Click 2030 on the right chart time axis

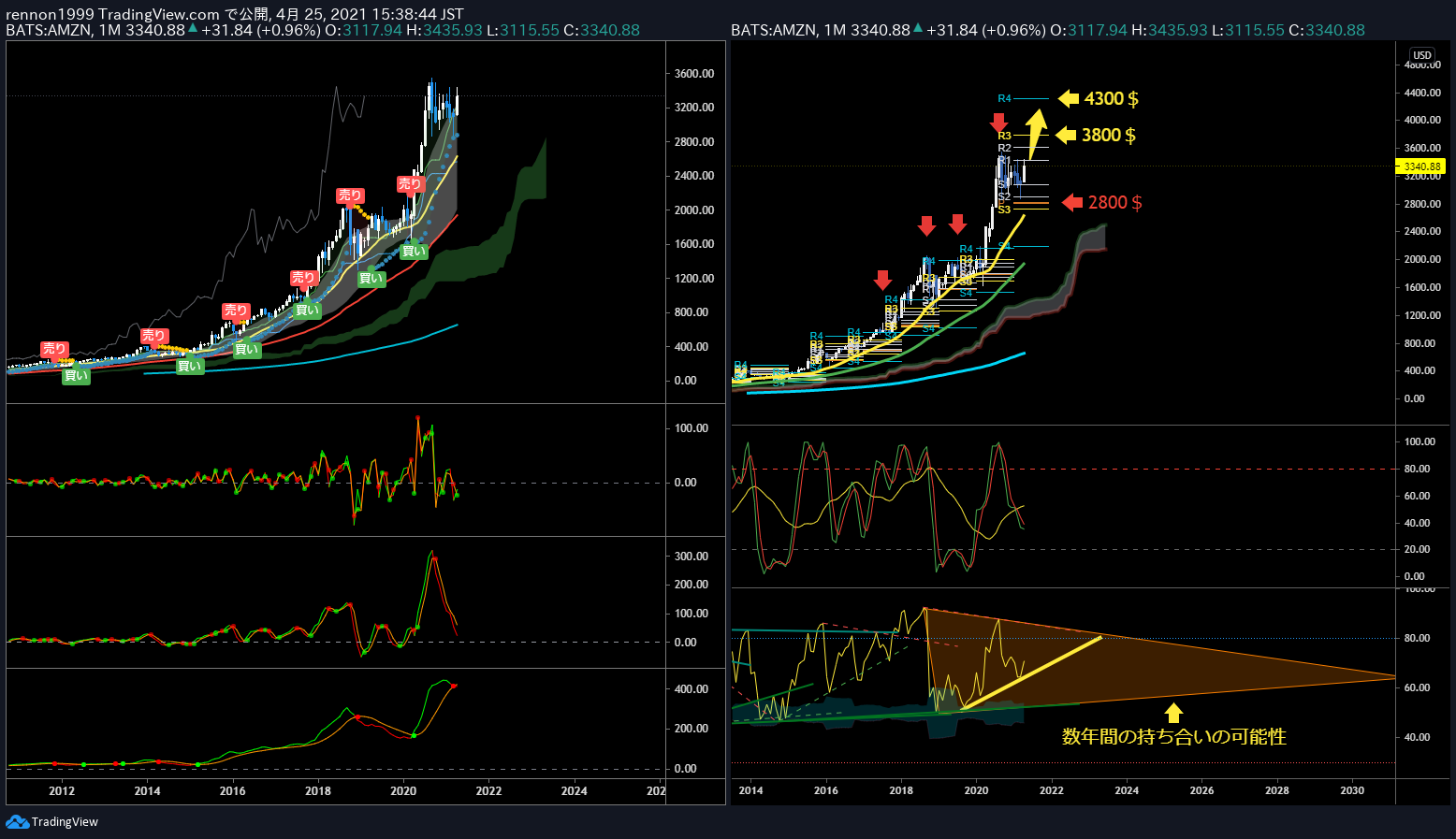(1352, 790)
